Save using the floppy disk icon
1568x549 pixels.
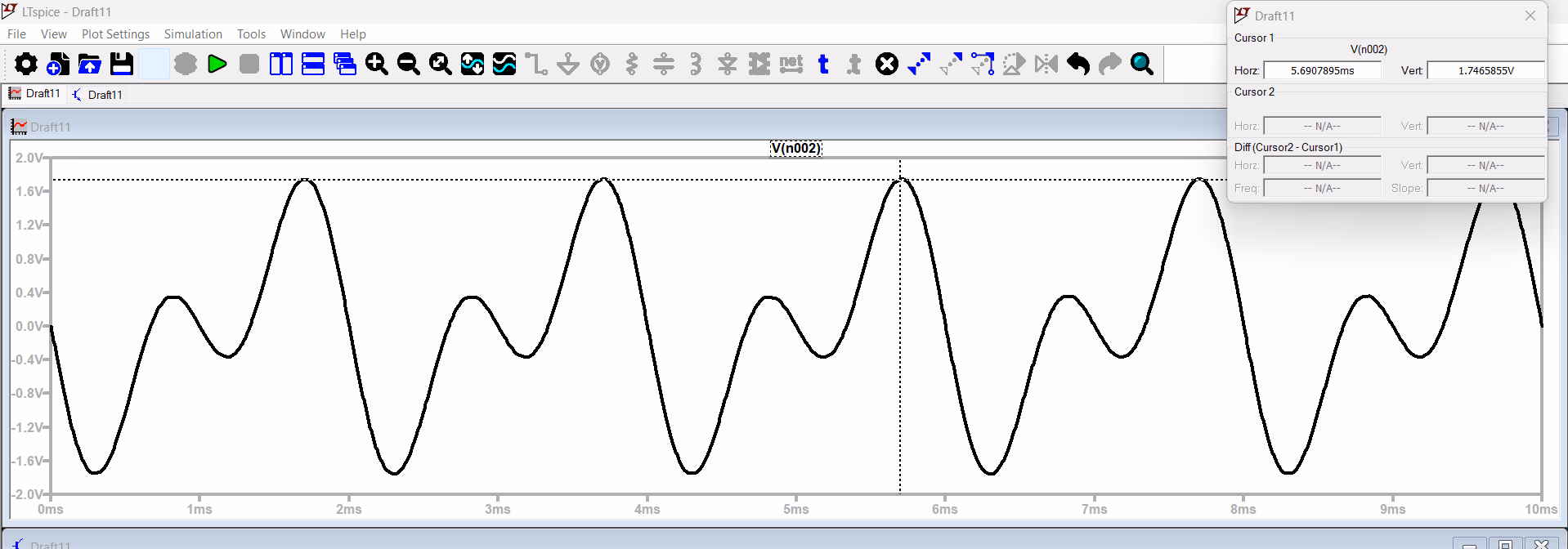click(122, 64)
